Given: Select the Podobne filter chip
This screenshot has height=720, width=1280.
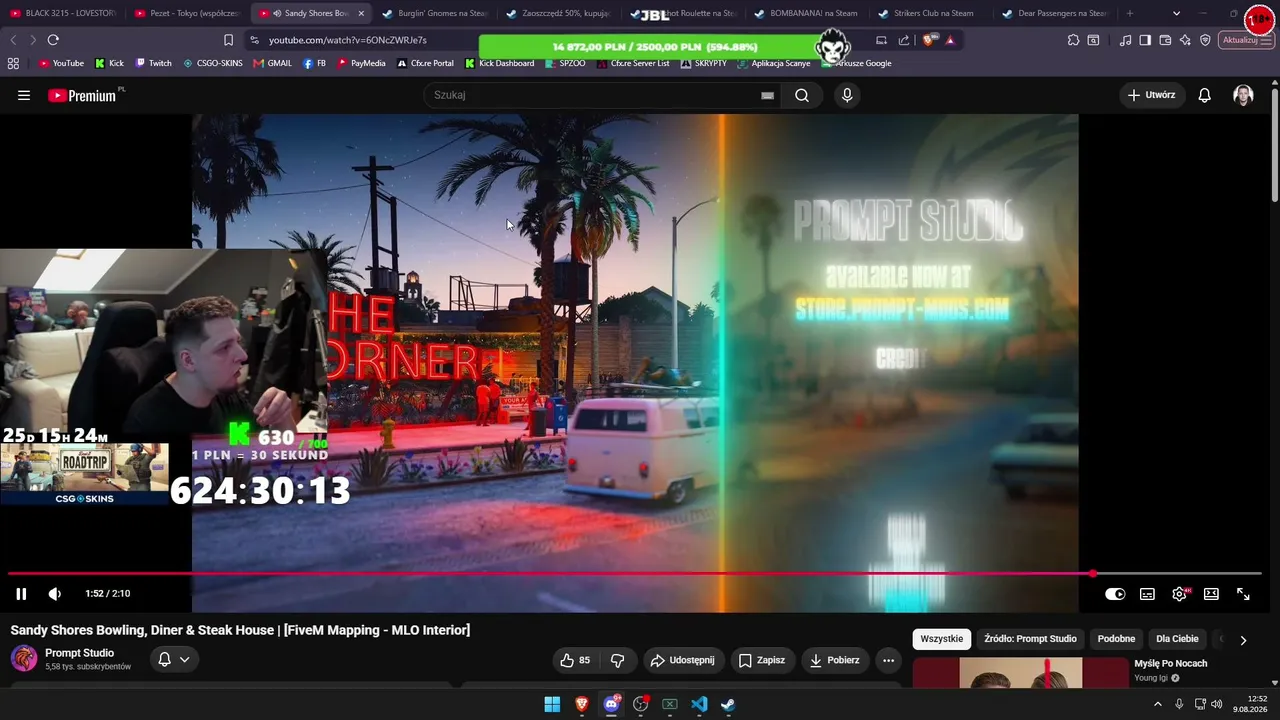Looking at the screenshot, I should [x=1116, y=639].
